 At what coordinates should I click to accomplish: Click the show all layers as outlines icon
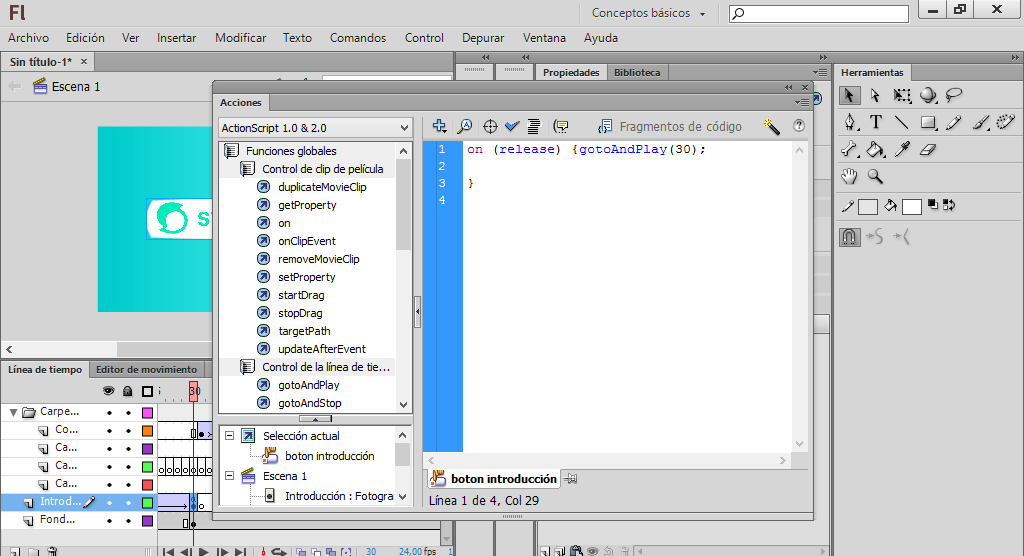point(148,391)
